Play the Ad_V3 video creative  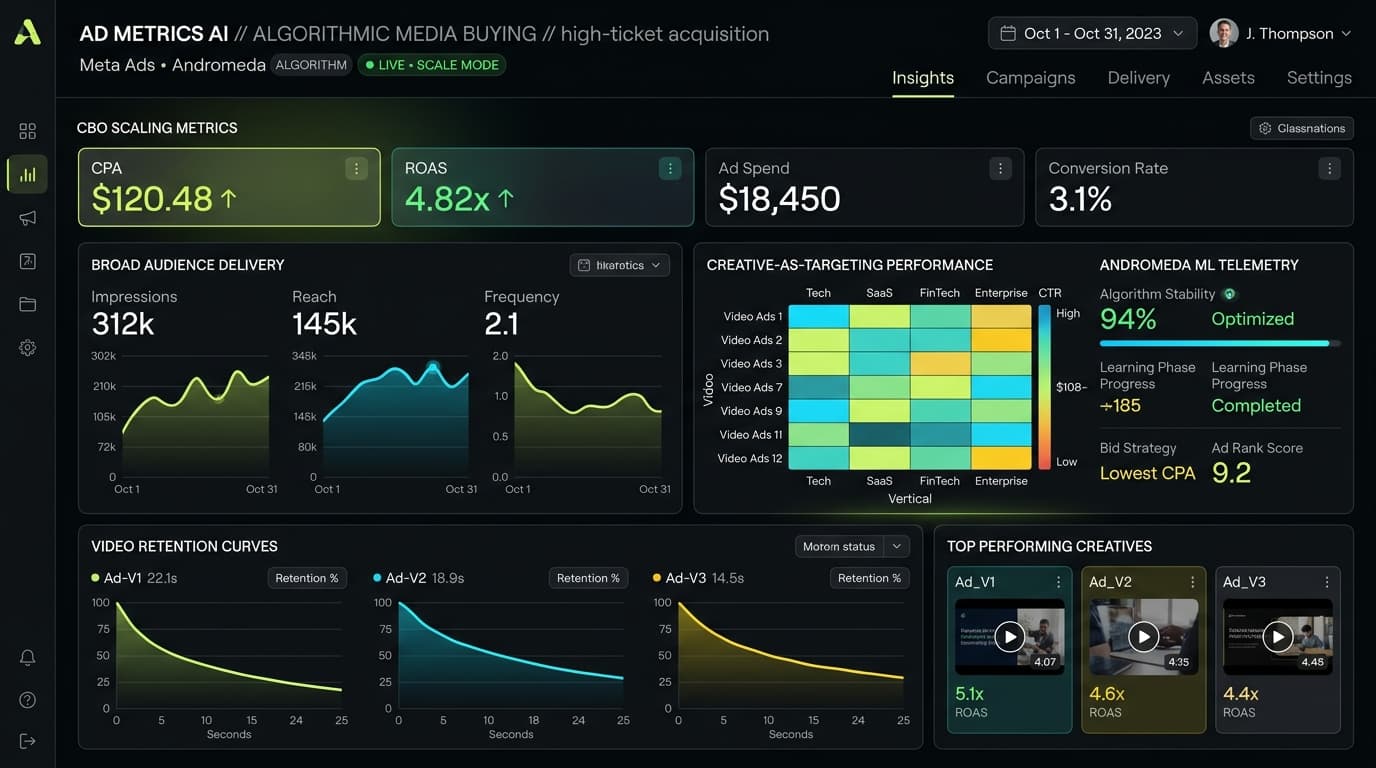[1278, 636]
